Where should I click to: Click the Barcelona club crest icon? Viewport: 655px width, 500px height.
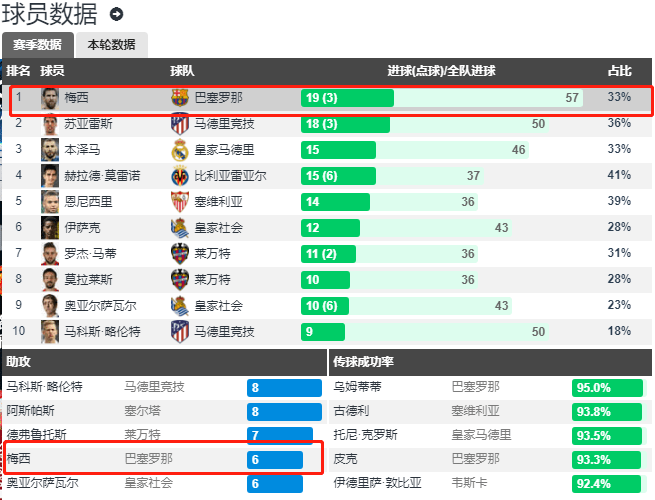180,98
